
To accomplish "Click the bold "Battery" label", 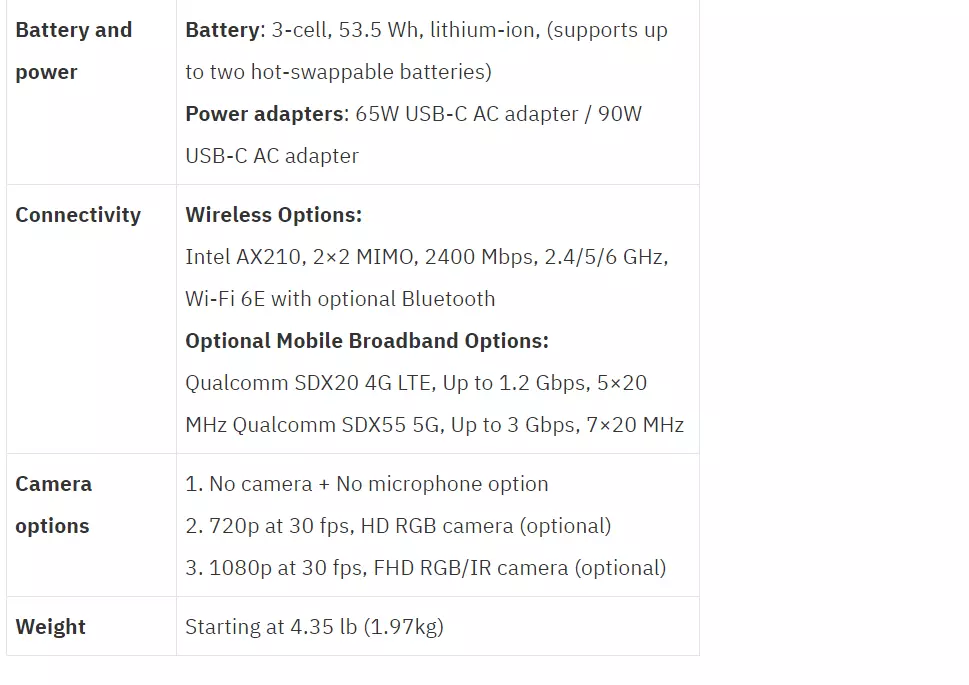I will [222, 30].
